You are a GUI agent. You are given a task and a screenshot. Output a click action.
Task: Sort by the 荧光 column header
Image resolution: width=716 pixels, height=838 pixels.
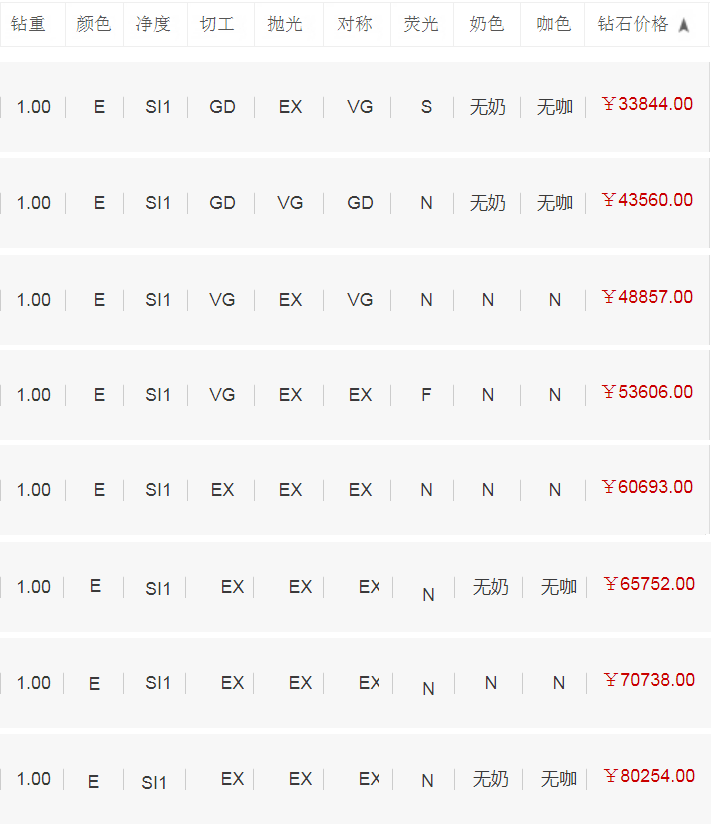pyautogui.click(x=421, y=24)
